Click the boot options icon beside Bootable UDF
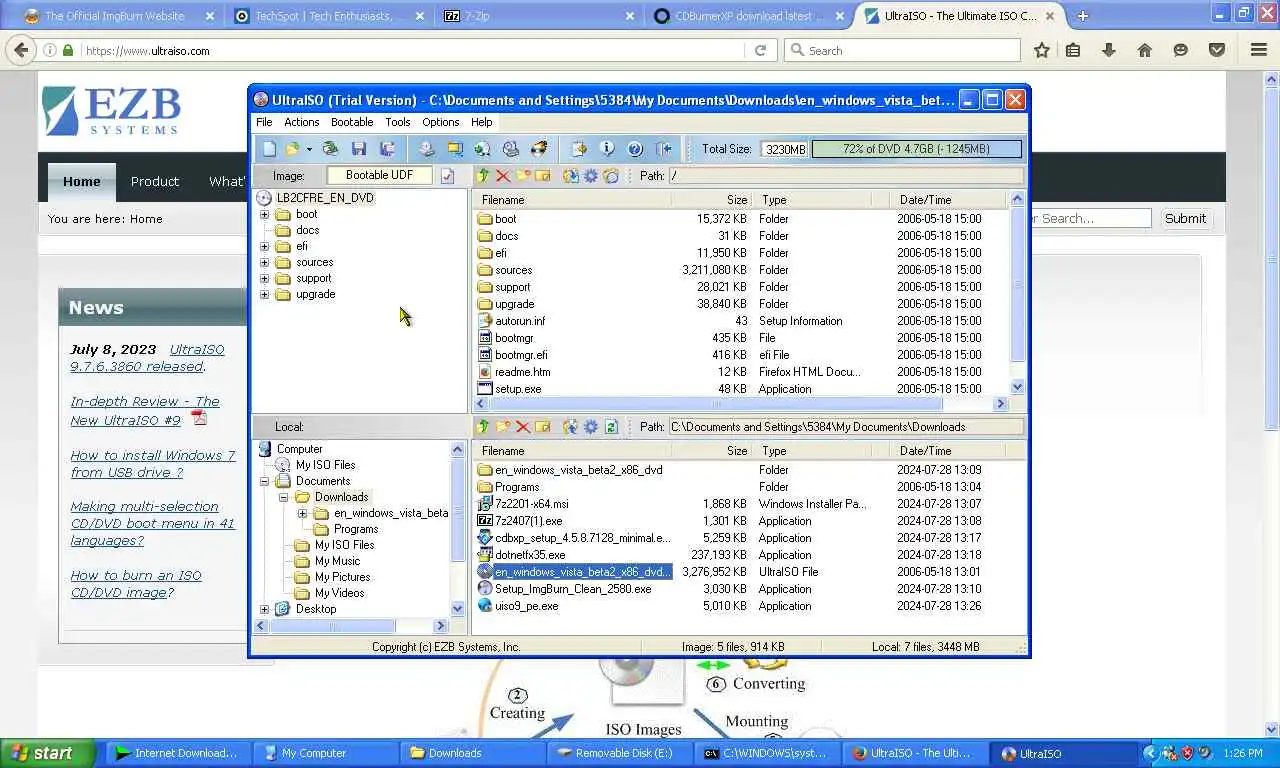This screenshot has width=1280, height=768. 447,176
